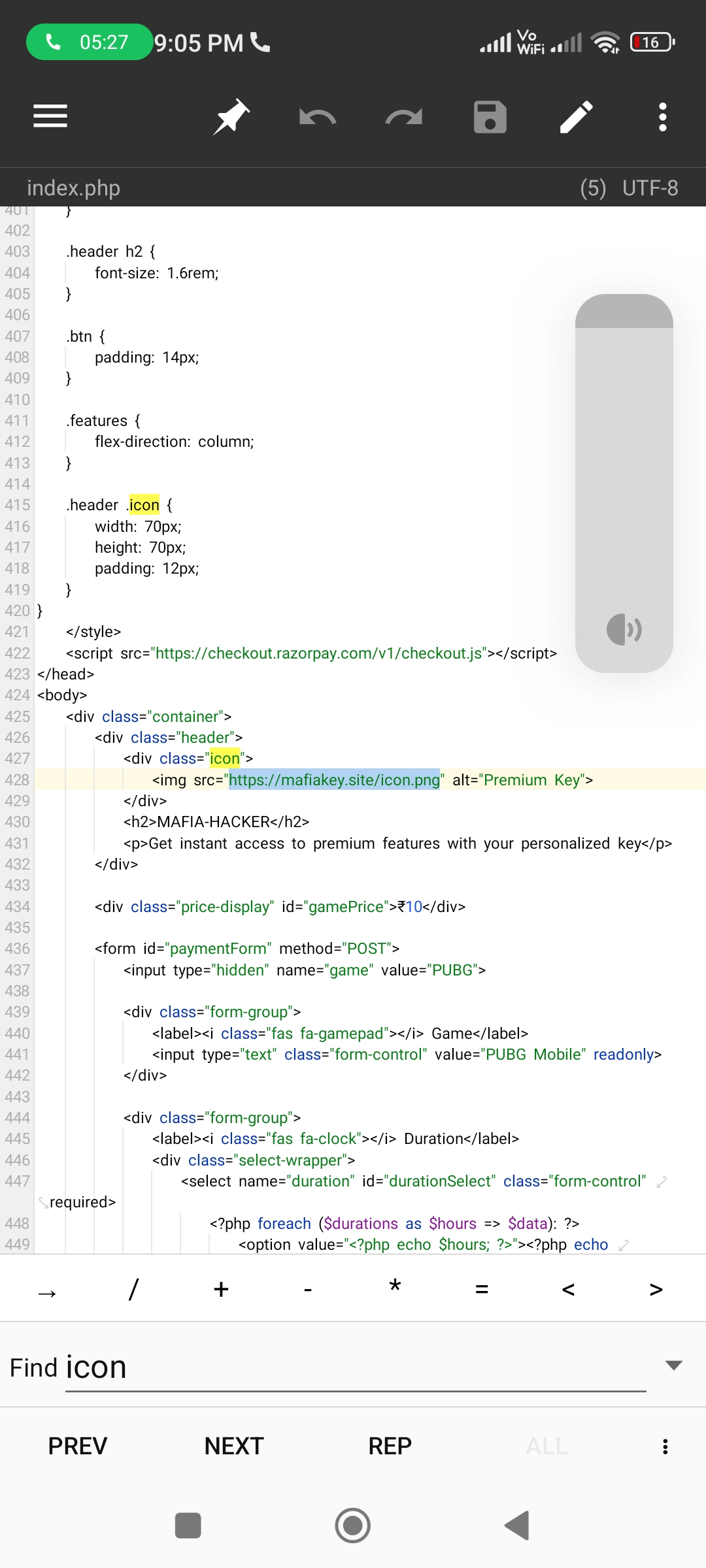Tap the phone call icon beside the clock
Viewport: 706px width, 1568px height.
pos(260,42)
